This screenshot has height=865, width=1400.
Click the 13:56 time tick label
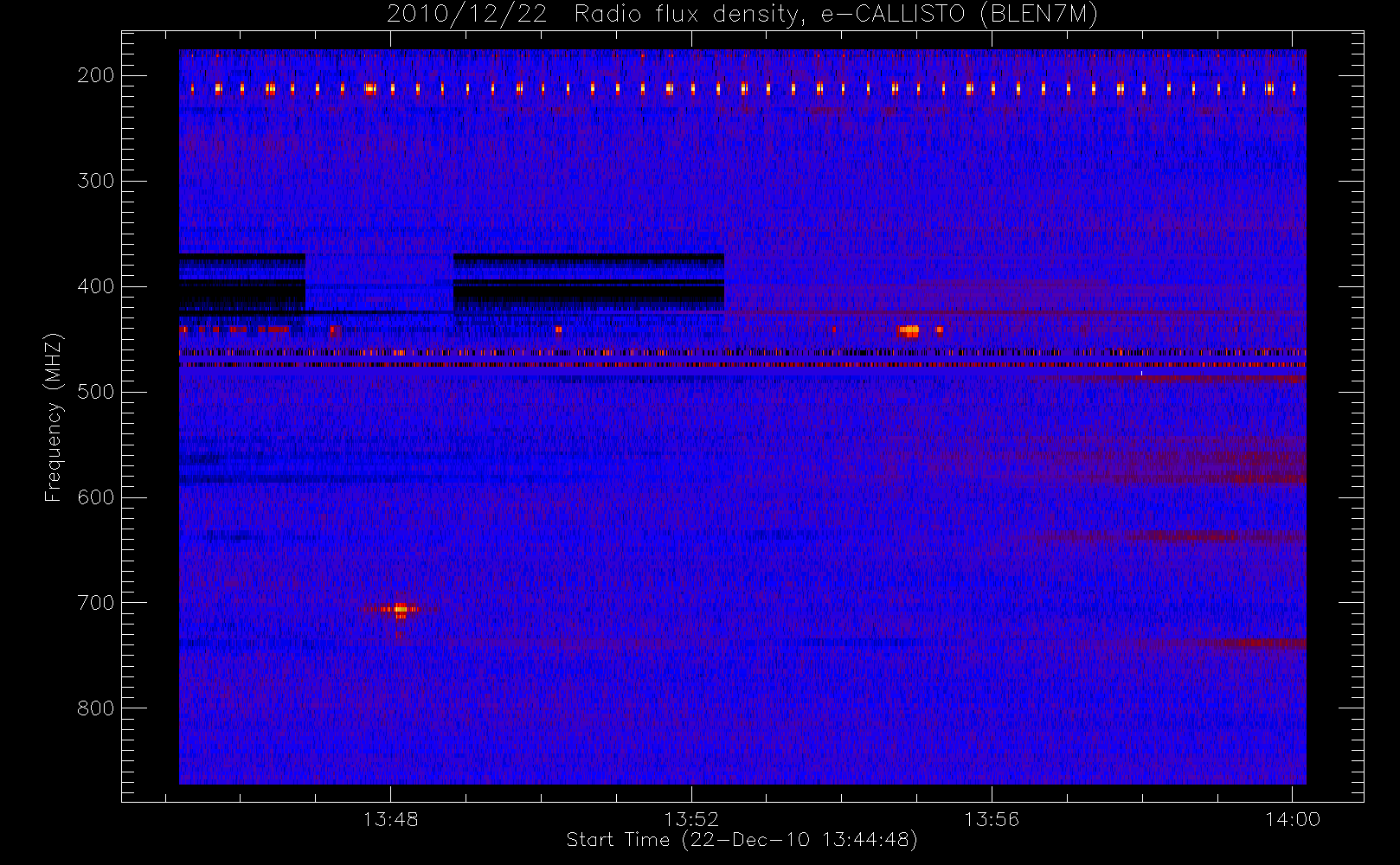[x=992, y=819]
